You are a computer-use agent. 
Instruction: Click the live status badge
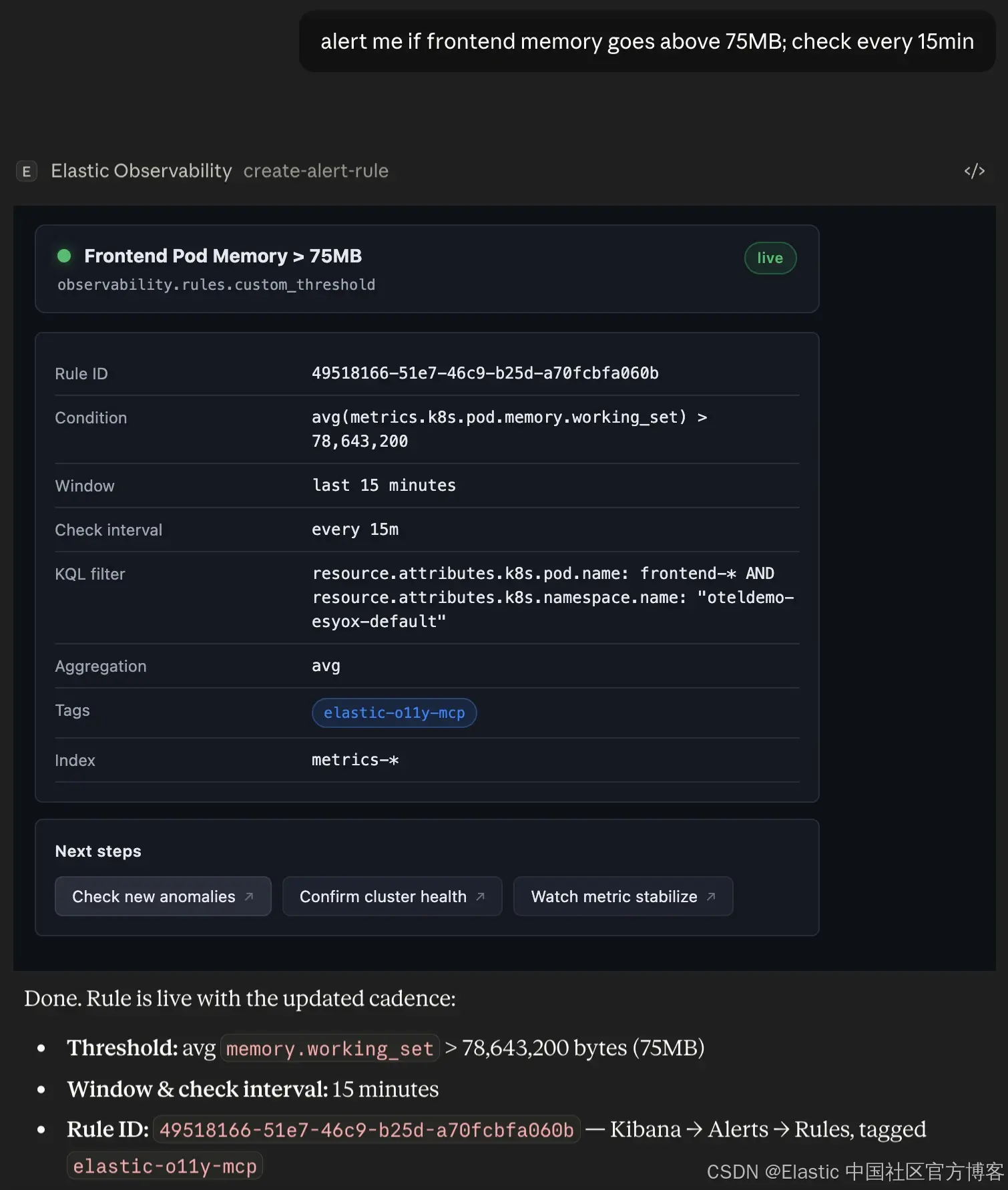coord(770,258)
